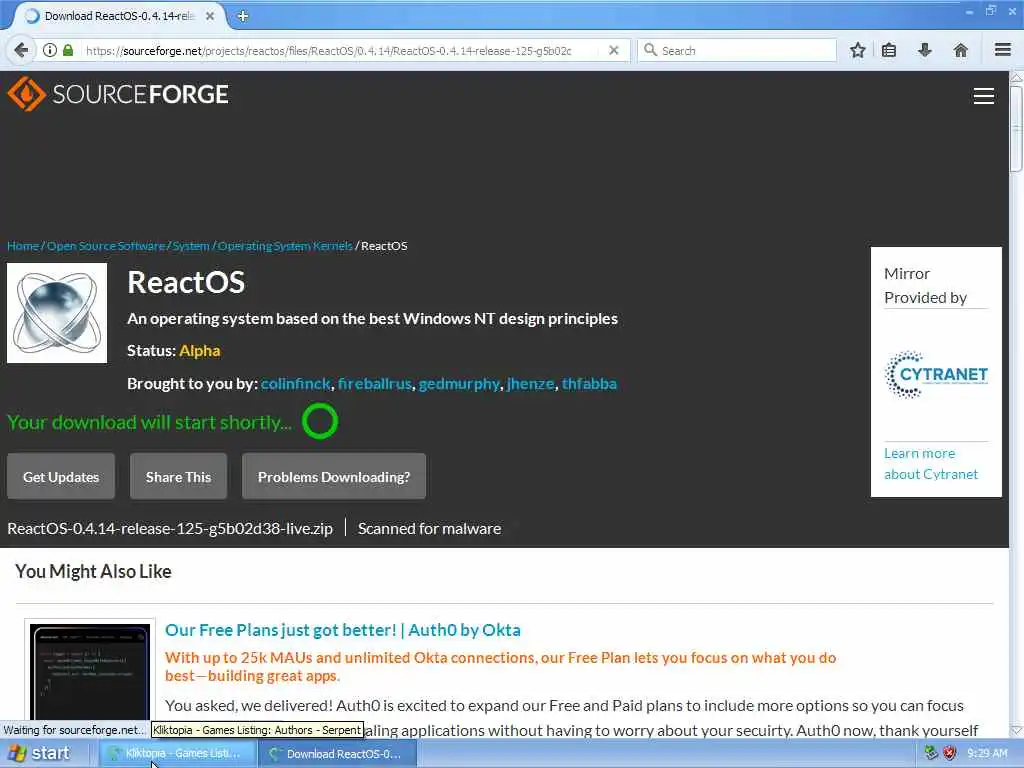1024x768 pixels.
Task: Click the scrollbar up arrow
Action: pos(1016,77)
